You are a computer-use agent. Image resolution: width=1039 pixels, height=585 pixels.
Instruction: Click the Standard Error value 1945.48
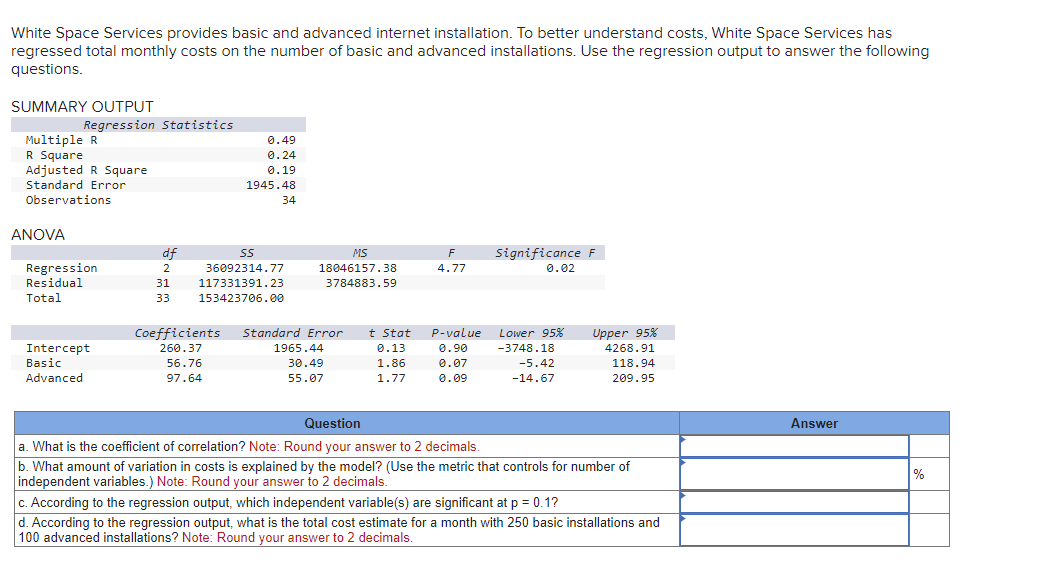point(271,186)
